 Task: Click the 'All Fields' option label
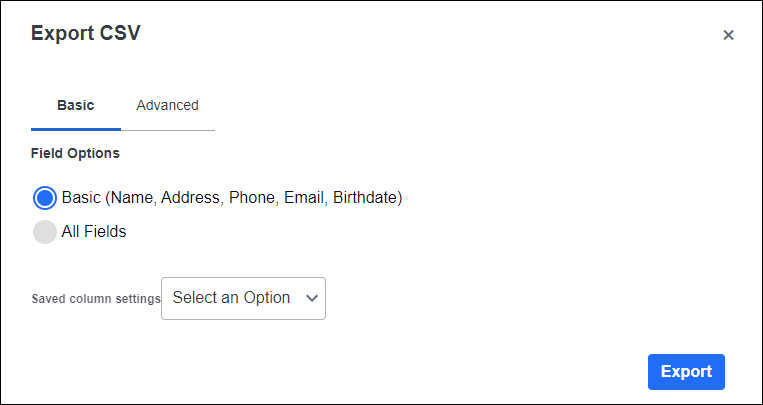click(94, 232)
